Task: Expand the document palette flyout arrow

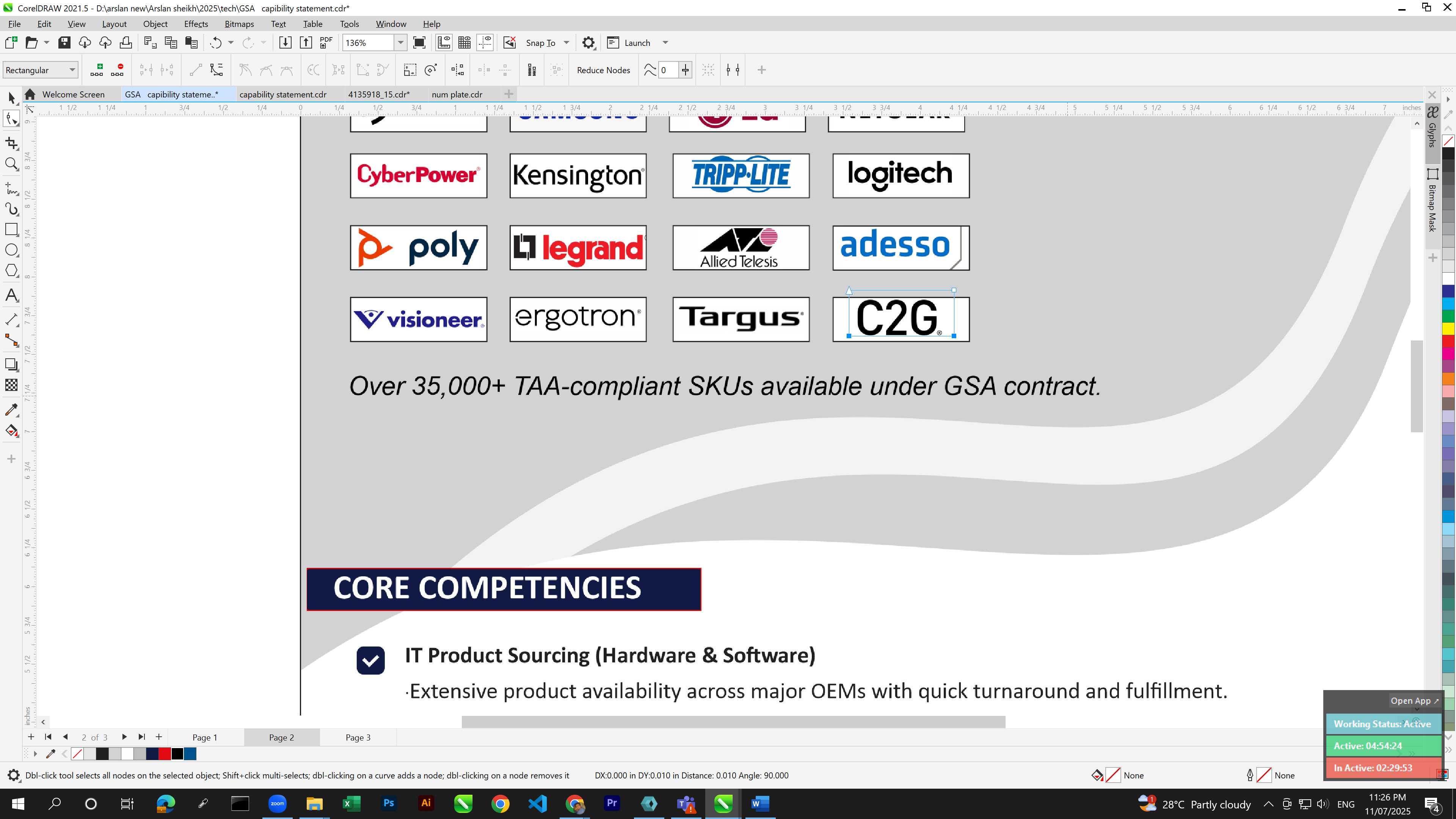Action: 35,753
